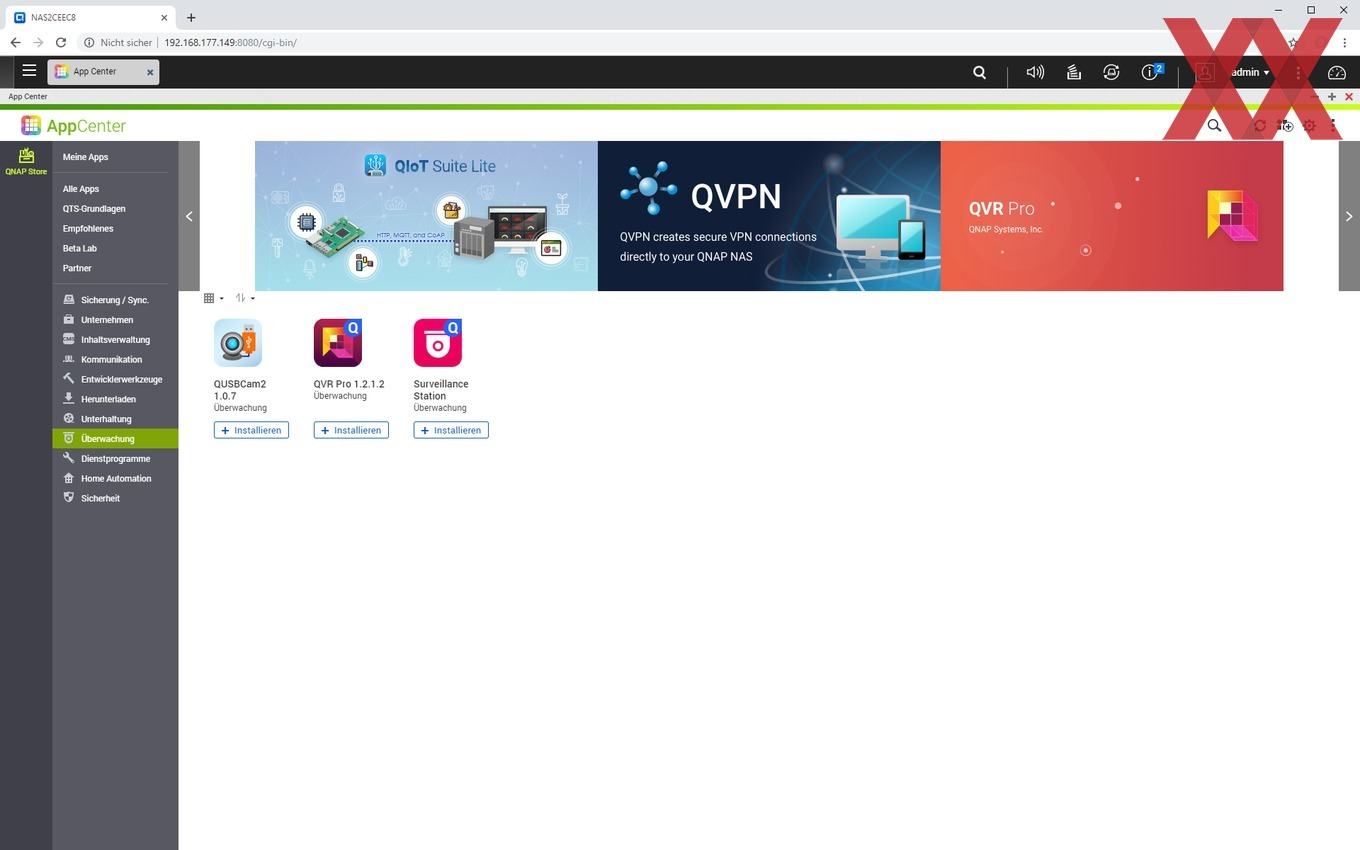
Task: Open Chrome three-dot menu
Action: coord(1345,42)
